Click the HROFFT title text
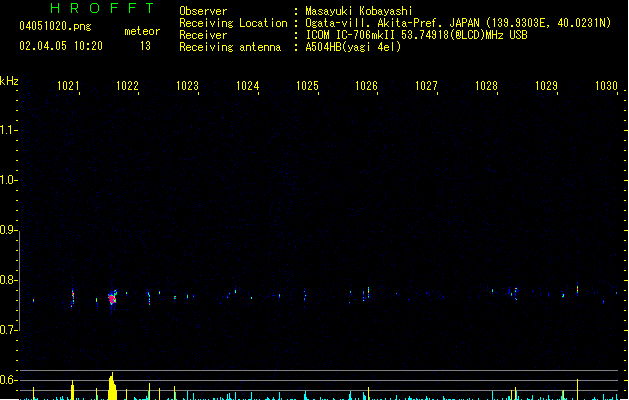Screen dimensions: 629x400 pos(102,8)
